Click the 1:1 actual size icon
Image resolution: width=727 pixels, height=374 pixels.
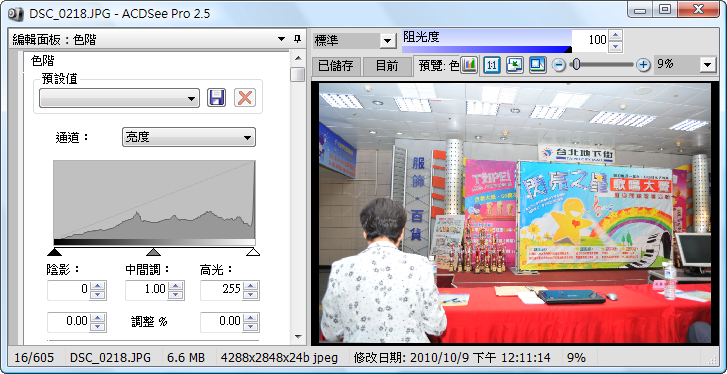491,65
